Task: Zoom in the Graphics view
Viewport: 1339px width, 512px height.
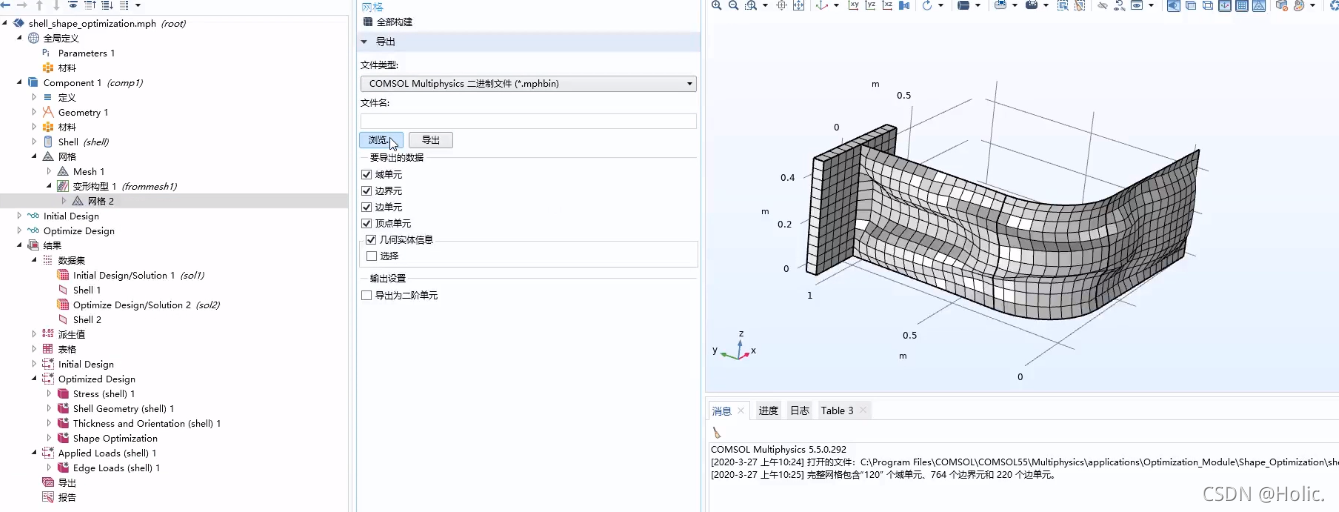Action: tap(716, 5)
